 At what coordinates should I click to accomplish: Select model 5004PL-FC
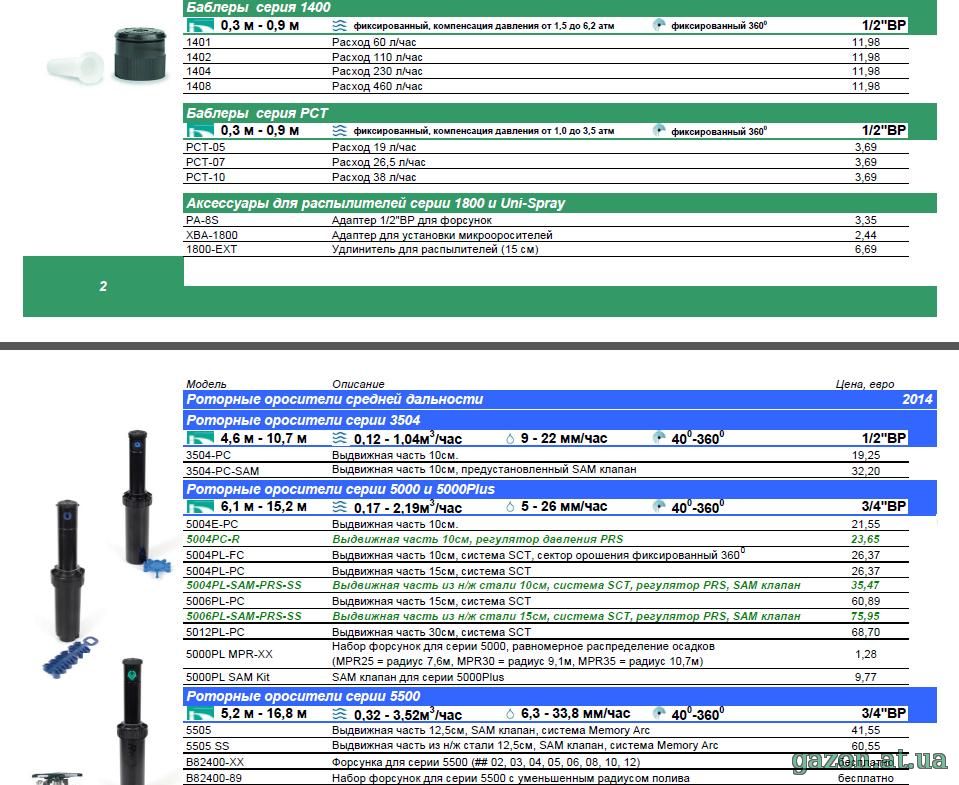pyautogui.click(x=215, y=555)
